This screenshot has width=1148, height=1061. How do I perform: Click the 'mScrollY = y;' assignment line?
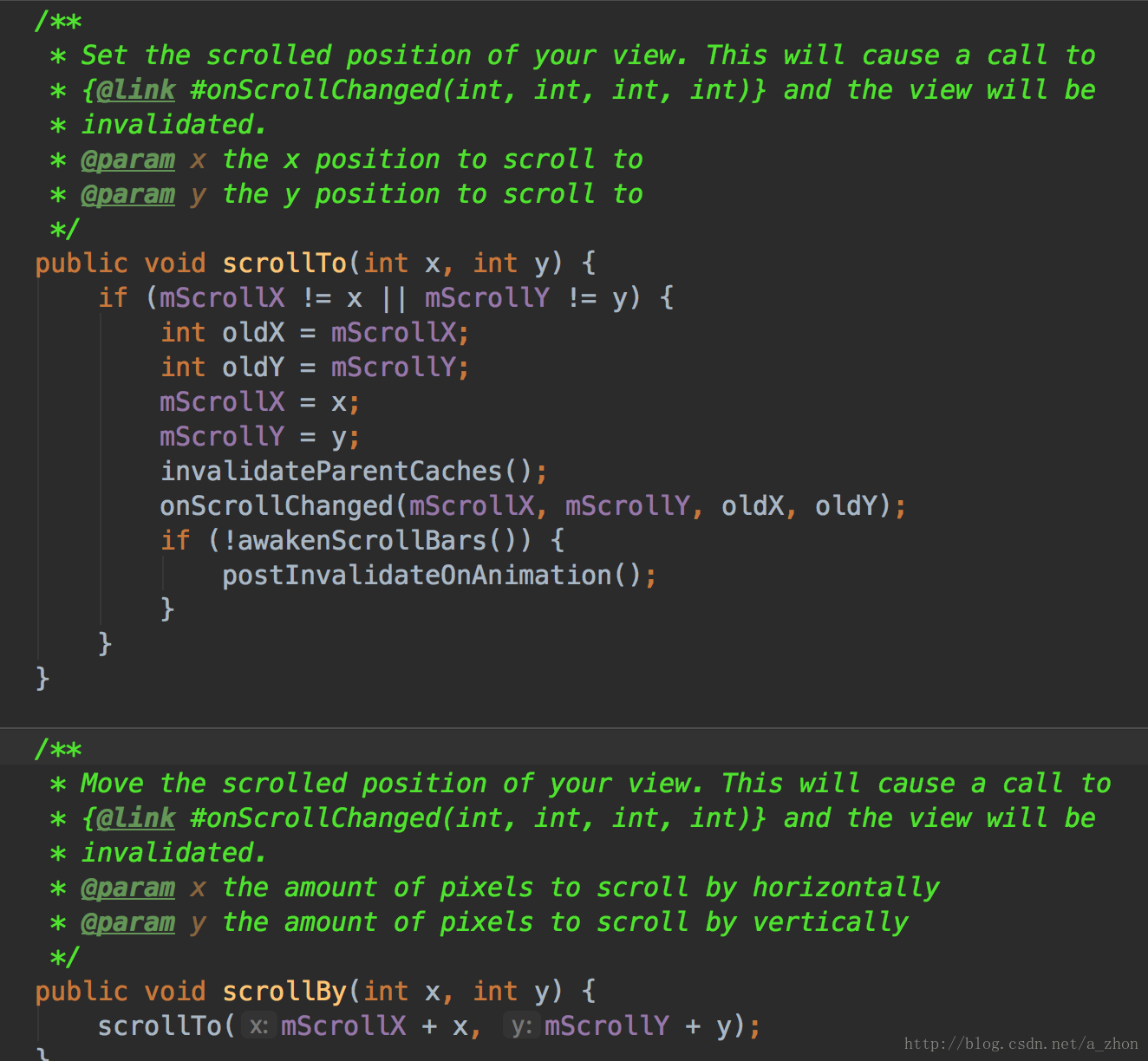[x=259, y=437]
